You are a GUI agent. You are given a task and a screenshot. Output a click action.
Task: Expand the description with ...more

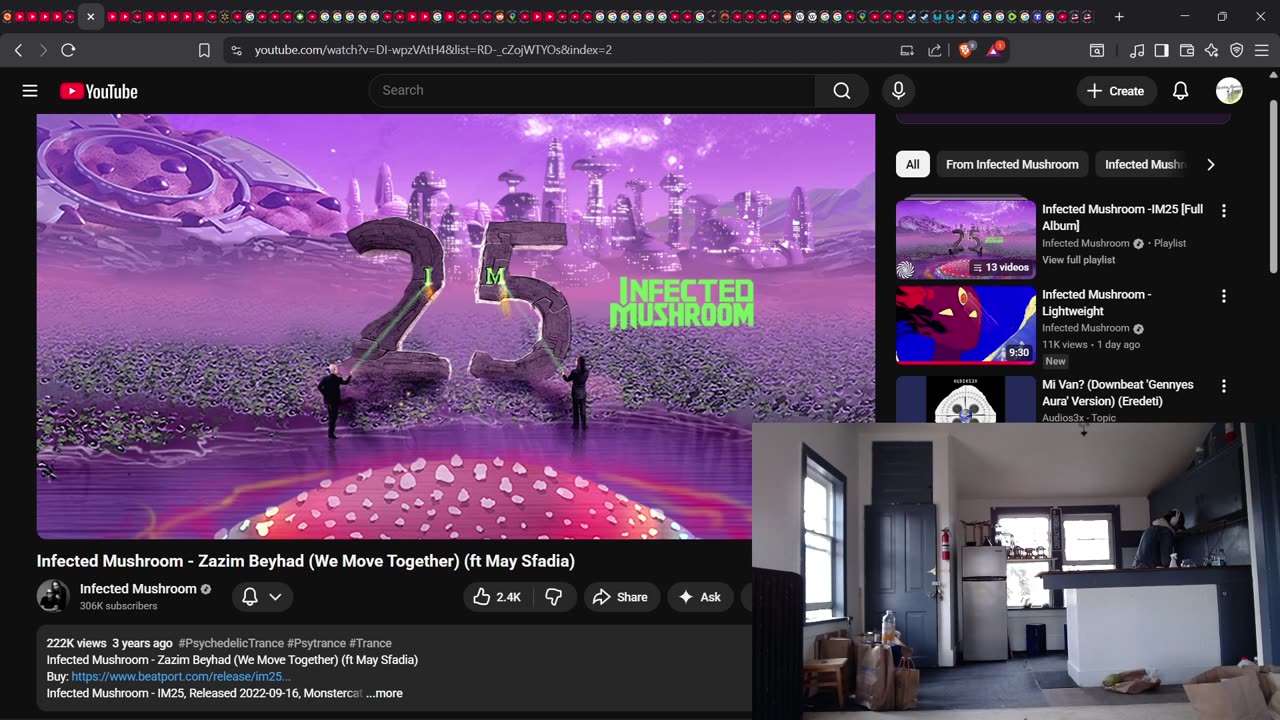click(x=384, y=693)
